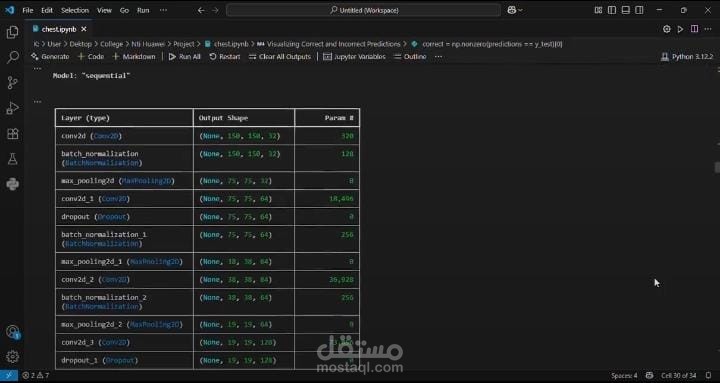The image size is (720, 383).
Task: Toggle the primary sidebar layout icon
Action: (x=612, y=10)
